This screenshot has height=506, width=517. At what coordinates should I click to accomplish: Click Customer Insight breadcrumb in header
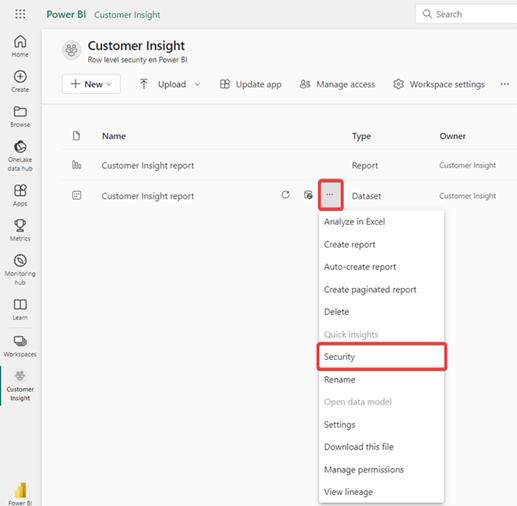point(127,15)
